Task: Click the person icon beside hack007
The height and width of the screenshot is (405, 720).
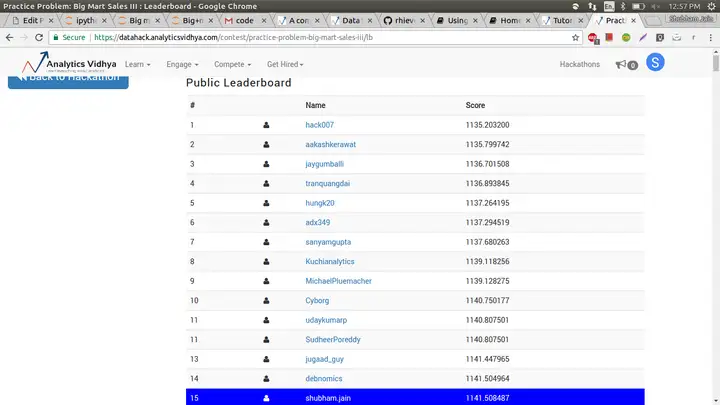Action: pyautogui.click(x=266, y=125)
